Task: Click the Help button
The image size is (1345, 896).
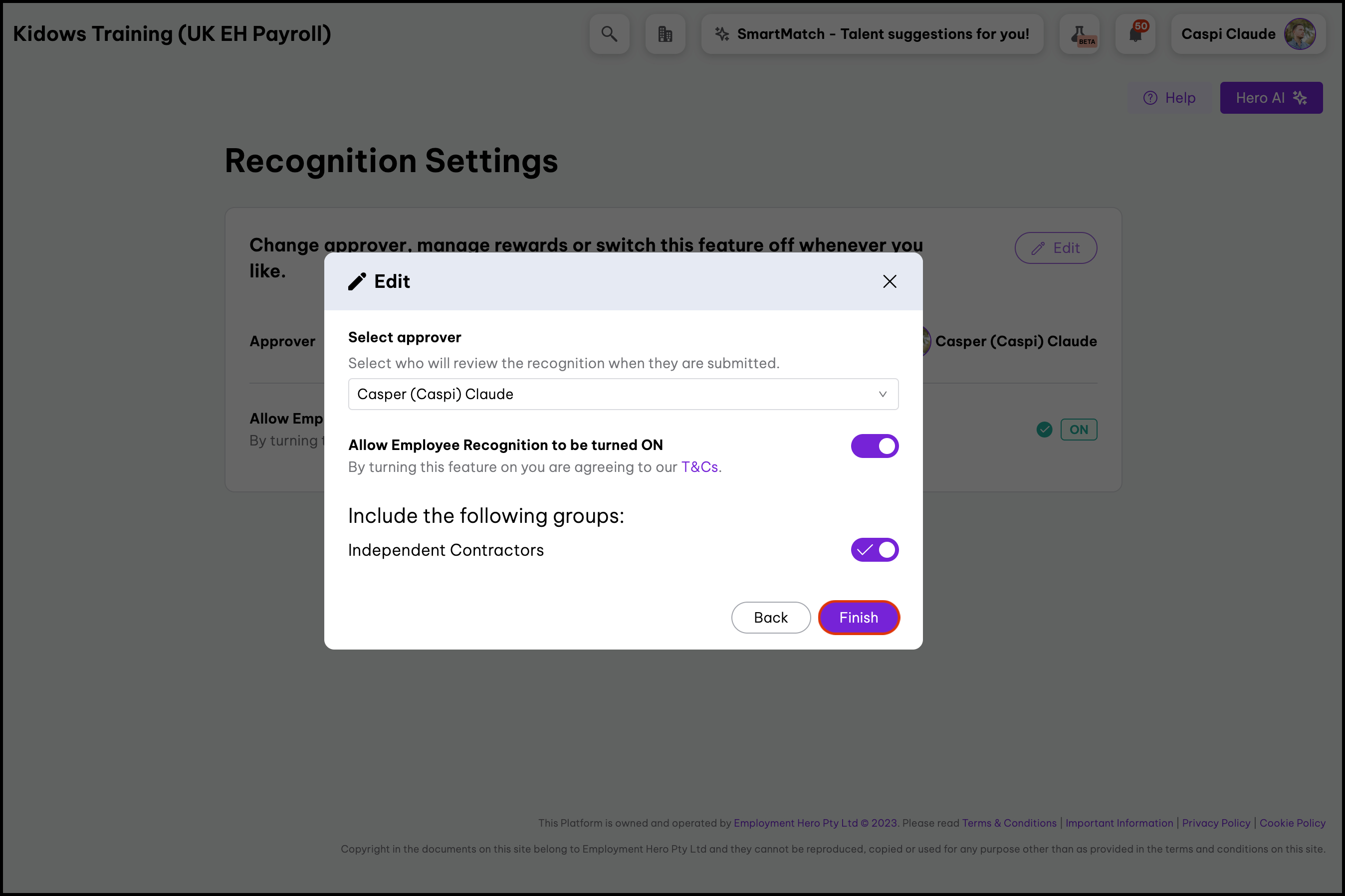Action: (1169, 98)
